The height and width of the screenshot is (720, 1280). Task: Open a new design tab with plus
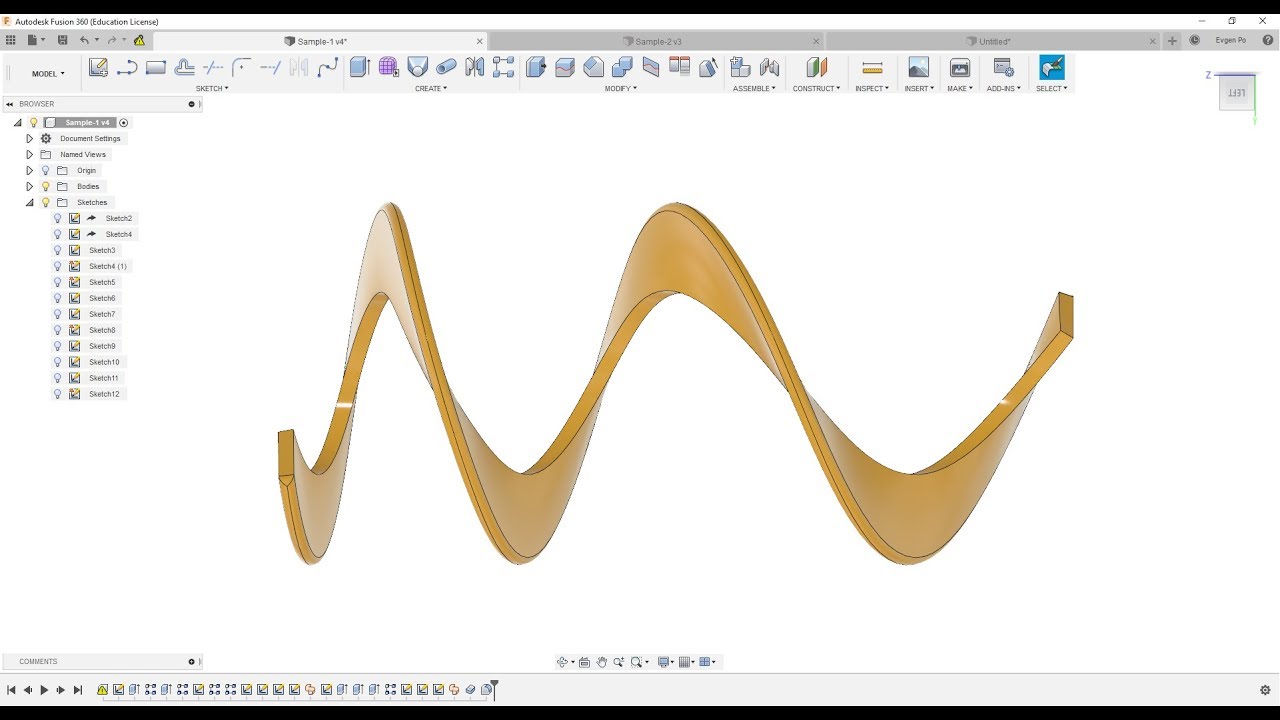(x=1172, y=41)
